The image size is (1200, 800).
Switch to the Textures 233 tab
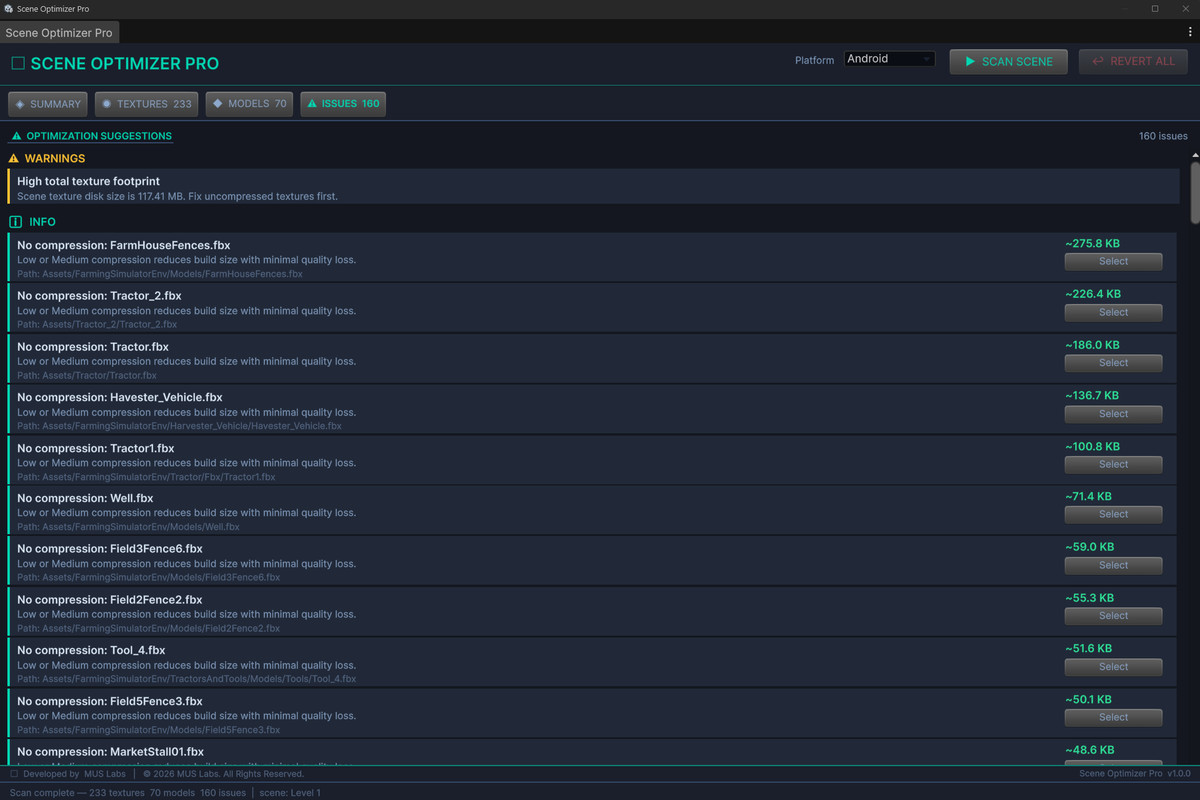coord(147,104)
